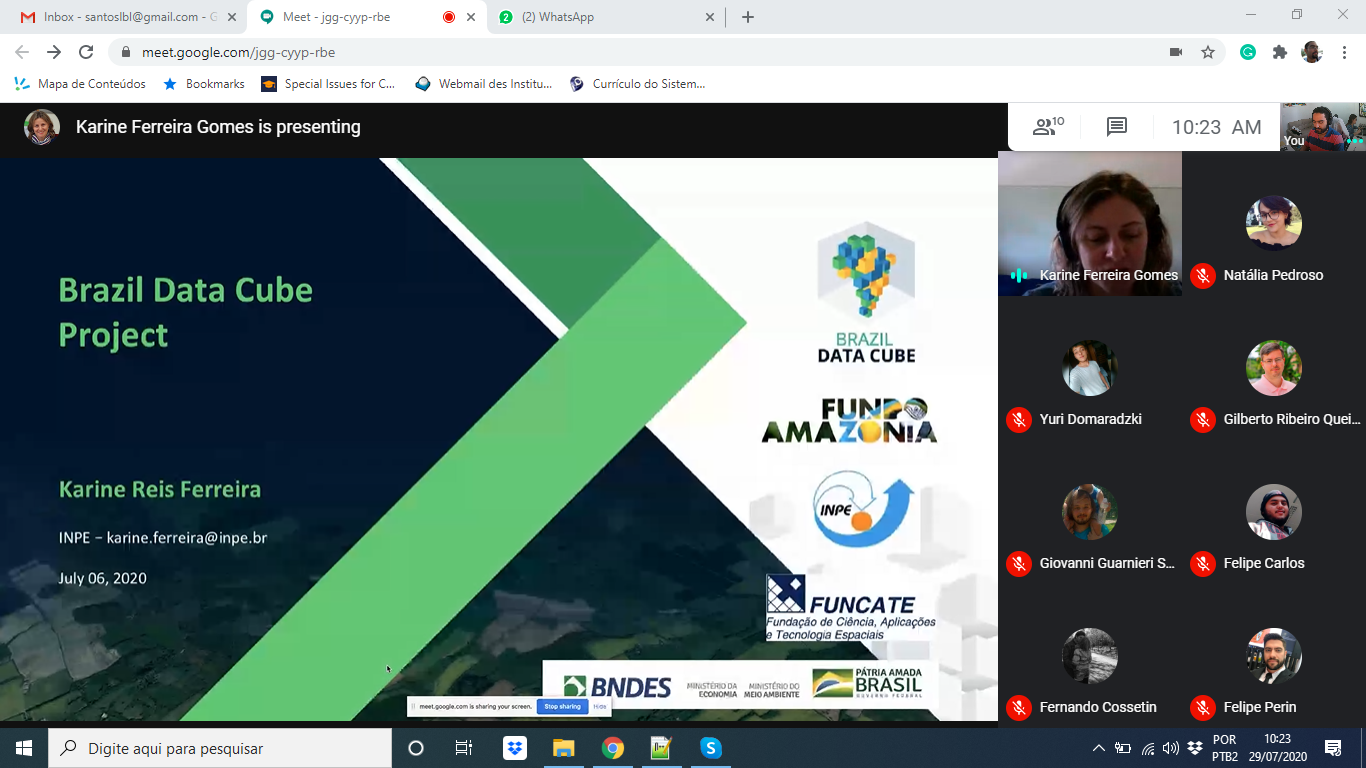
Task: Open the Extensions puzzle icon
Action: point(1280,52)
